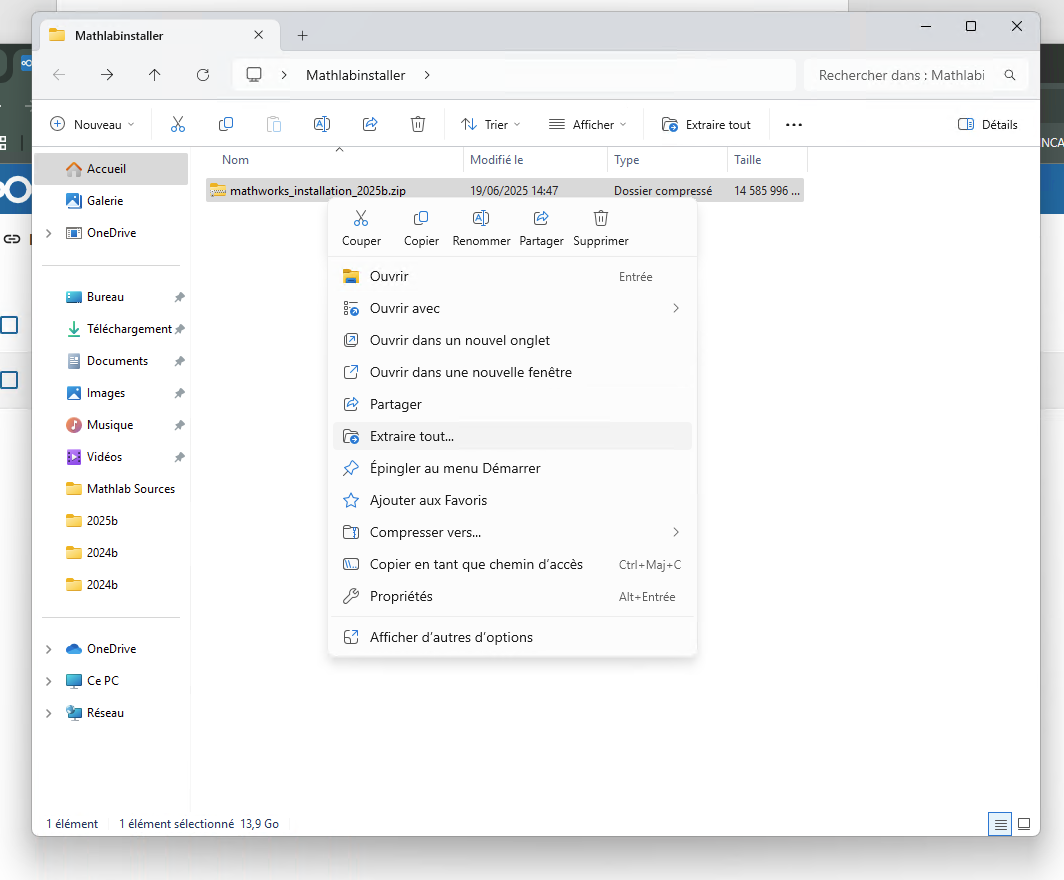Unpin Bureau via its pin icon
The width and height of the screenshot is (1064, 880).
(179, 297)
